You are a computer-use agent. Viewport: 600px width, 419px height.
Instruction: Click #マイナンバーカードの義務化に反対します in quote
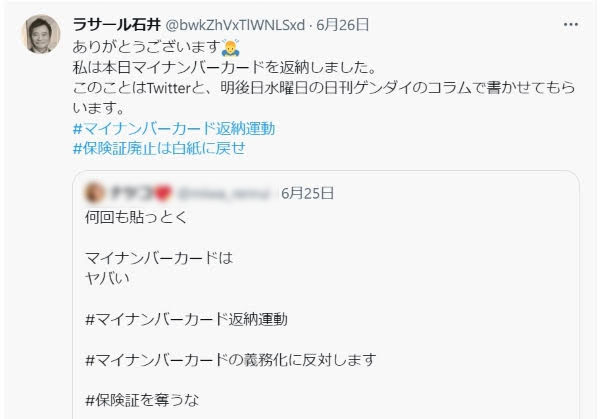(x=231, y=360)
